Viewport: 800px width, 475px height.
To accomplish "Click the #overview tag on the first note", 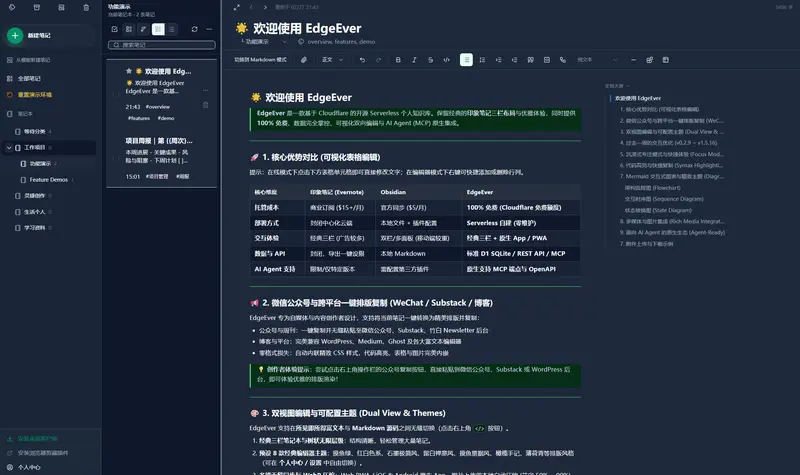I will pos(158,107).
